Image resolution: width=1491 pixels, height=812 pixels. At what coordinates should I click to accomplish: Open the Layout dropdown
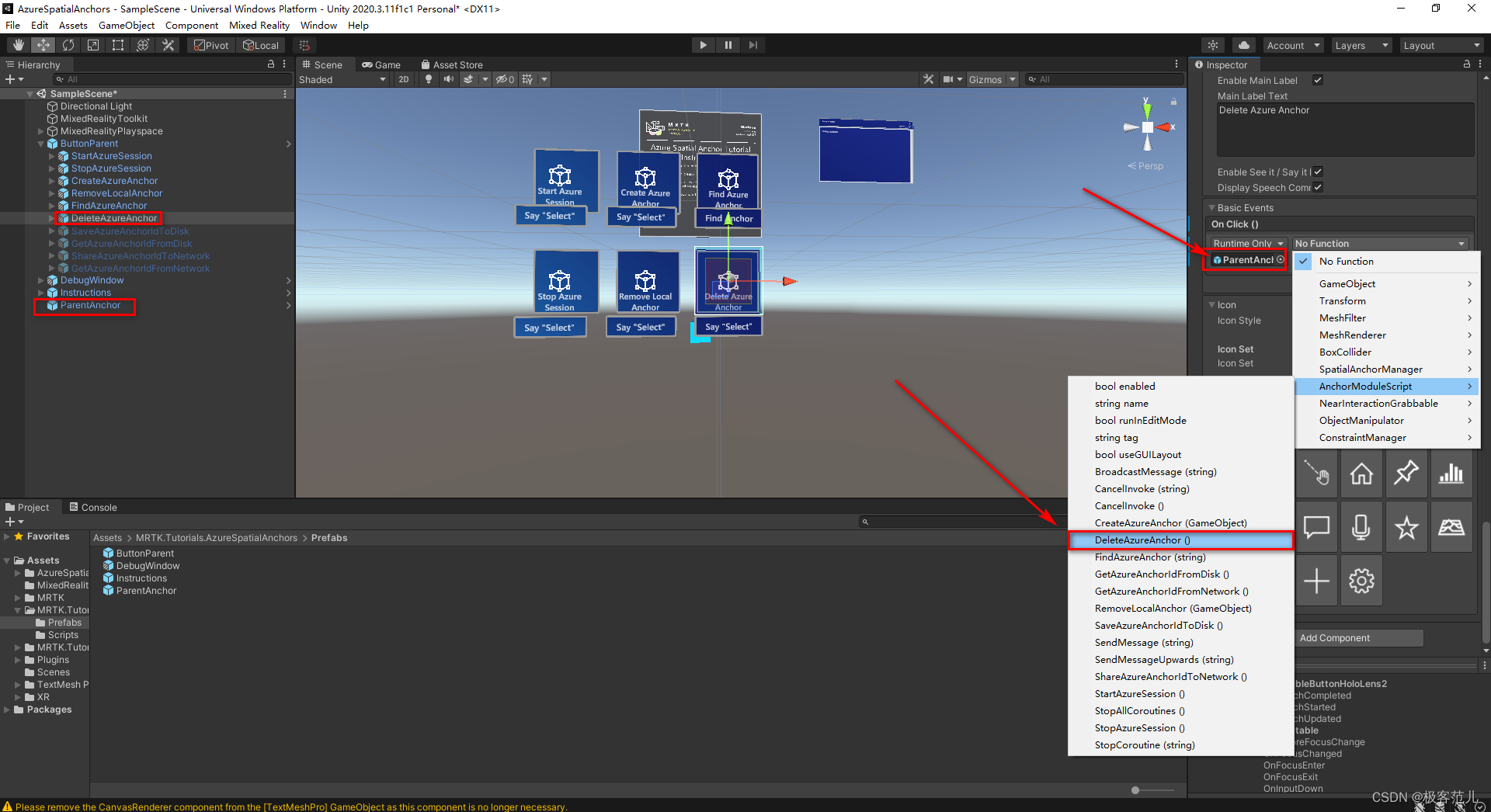pyautogui.click(x=1441, y=45)
